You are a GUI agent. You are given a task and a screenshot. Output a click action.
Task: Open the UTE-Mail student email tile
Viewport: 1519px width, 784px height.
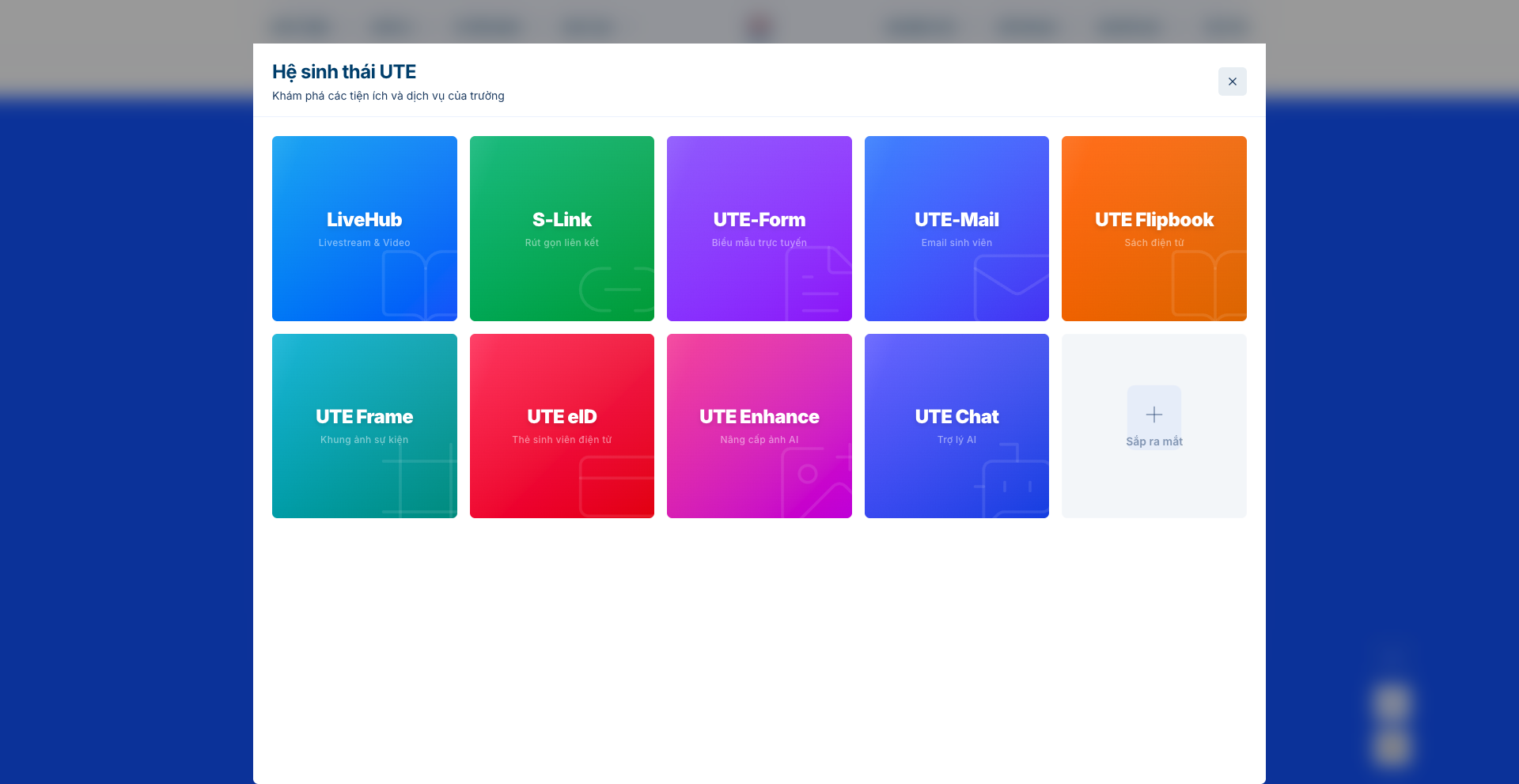coord(956,228)
